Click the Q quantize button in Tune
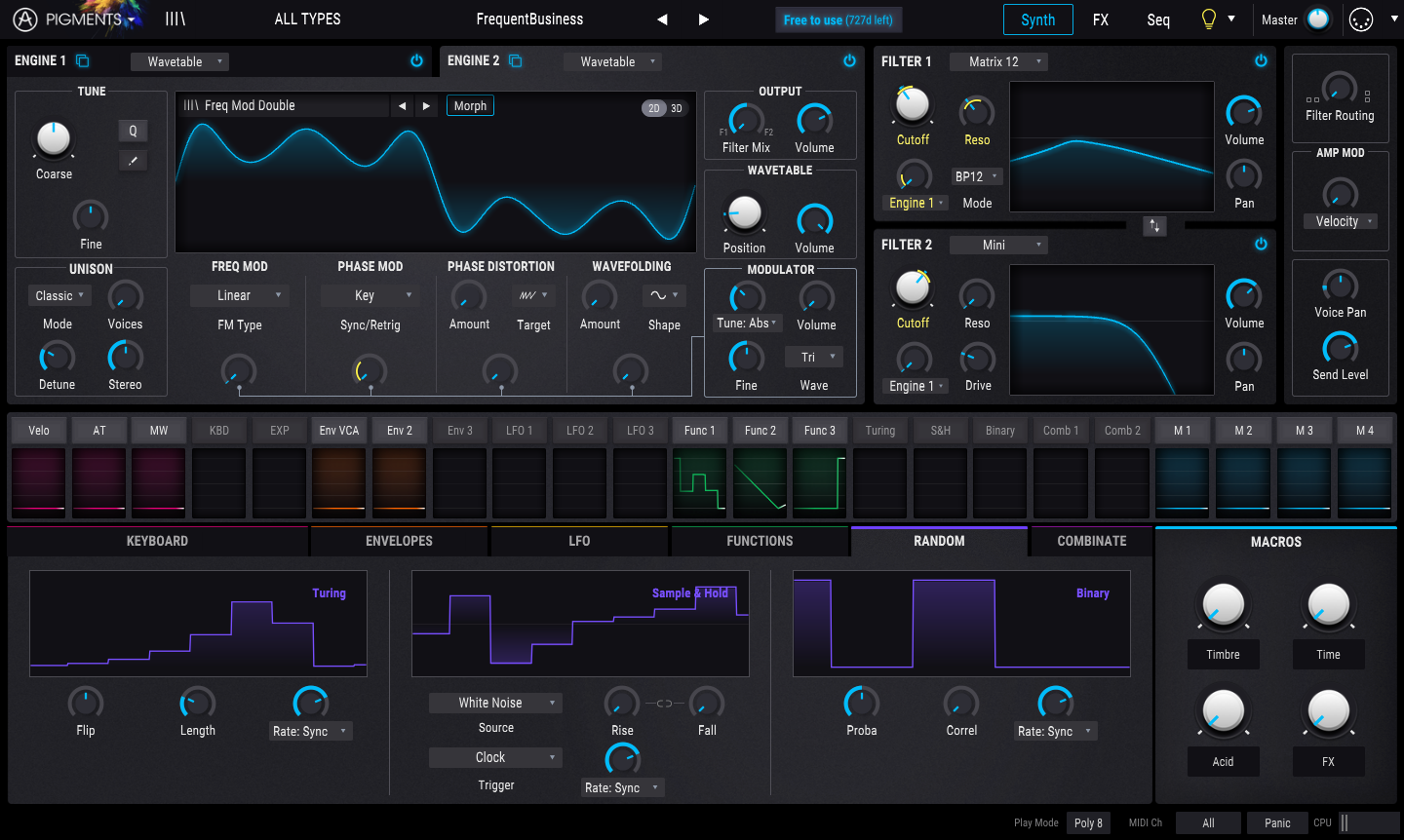The width and height of the screenshot is (1404, 840). pos(133,131)
